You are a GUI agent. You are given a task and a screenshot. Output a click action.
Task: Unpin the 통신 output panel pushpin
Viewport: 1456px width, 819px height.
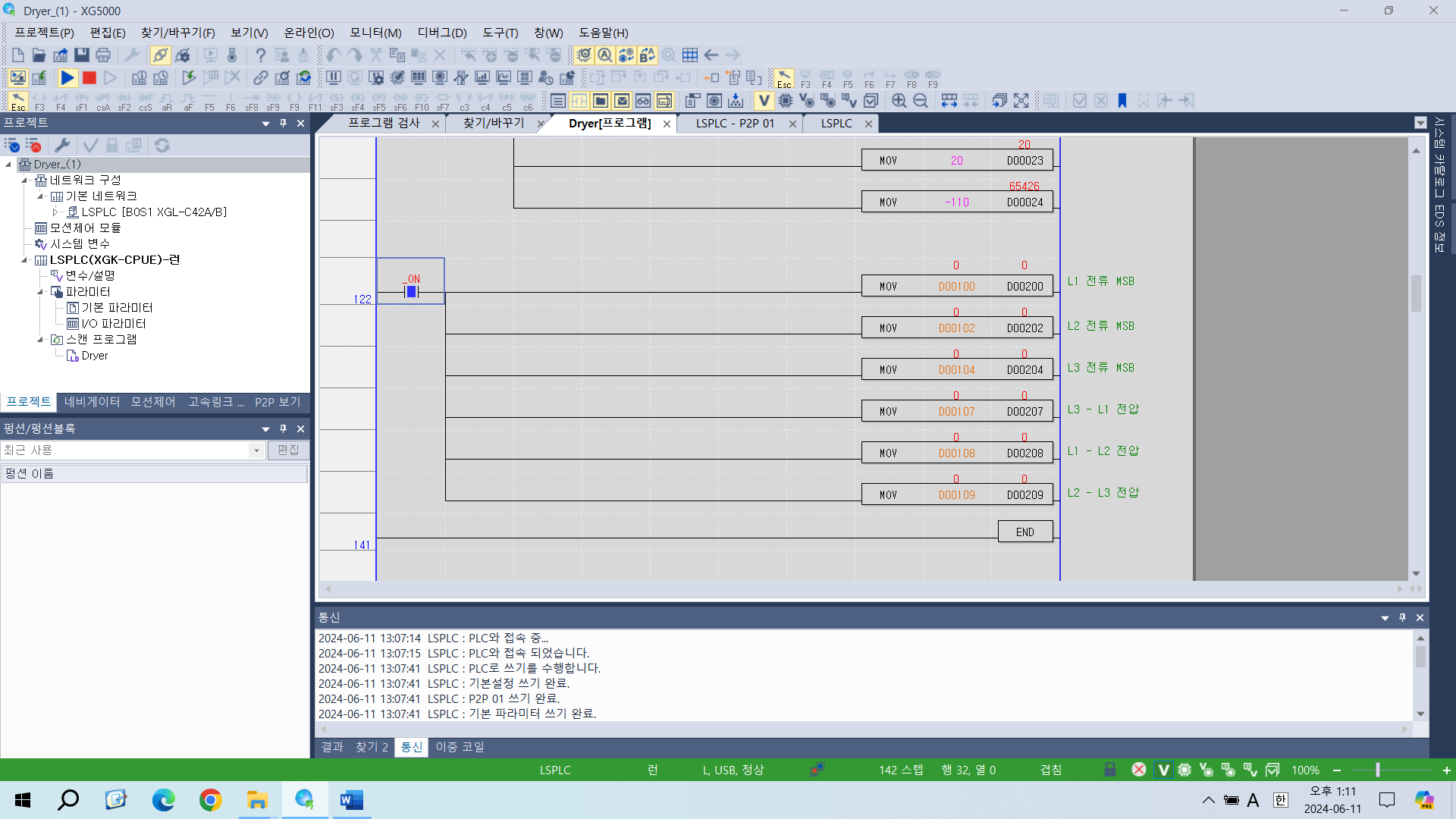pyautogui.click(x=1402, y=617)
